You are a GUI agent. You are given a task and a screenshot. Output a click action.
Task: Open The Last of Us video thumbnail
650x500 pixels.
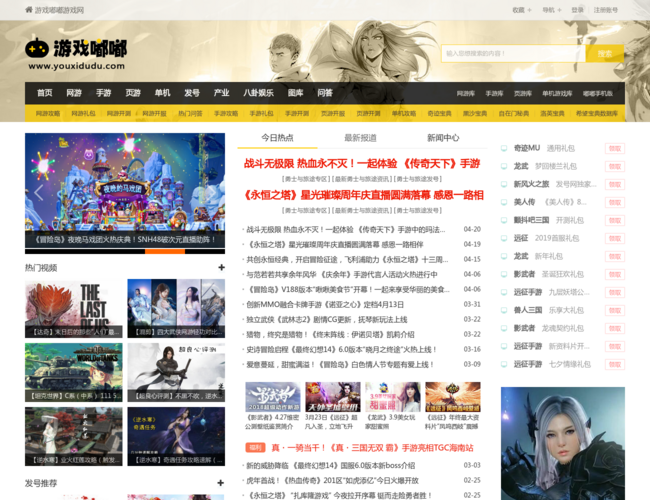[74, 309]
